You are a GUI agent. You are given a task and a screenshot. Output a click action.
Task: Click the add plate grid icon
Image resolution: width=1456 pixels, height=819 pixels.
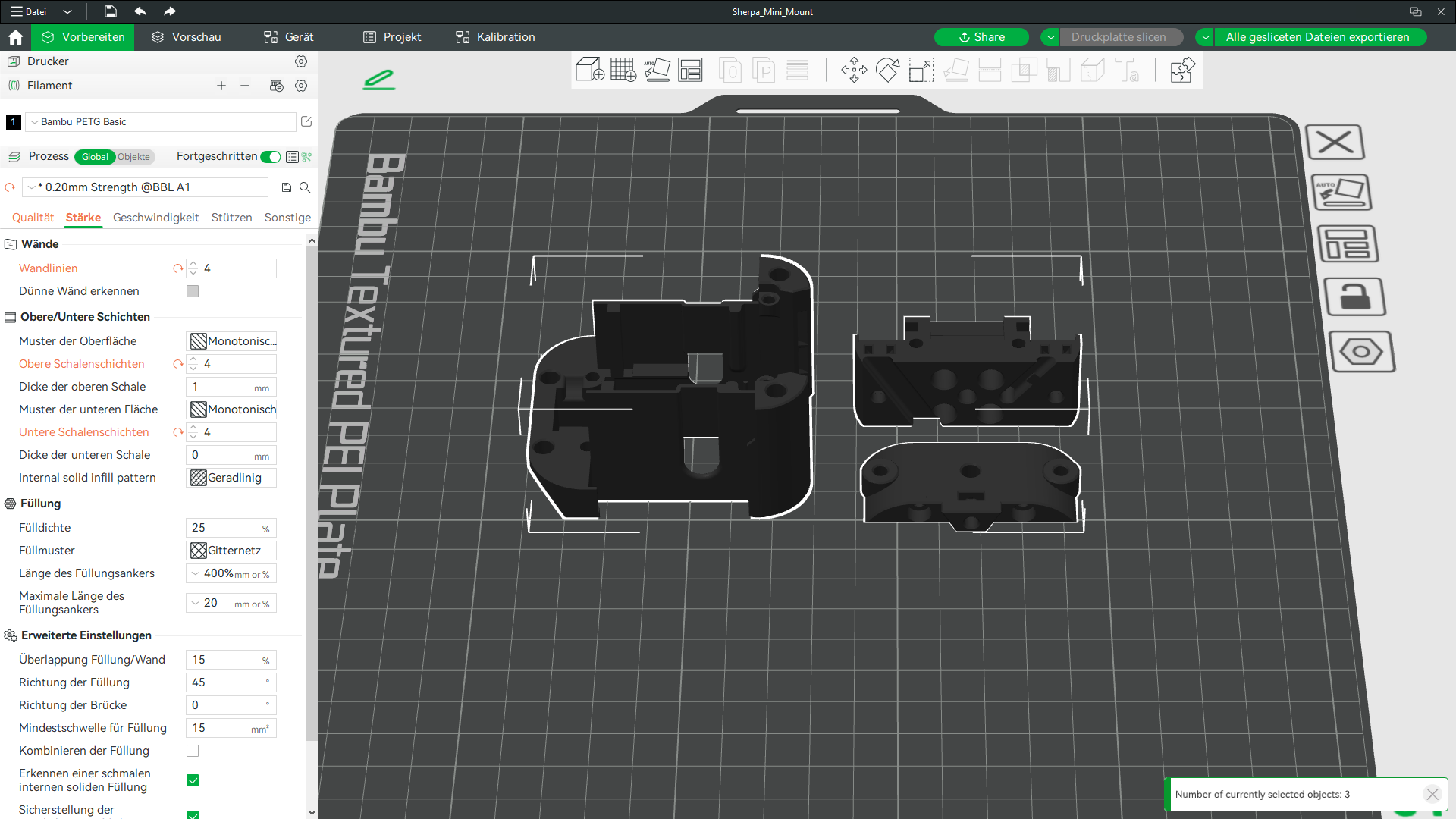[x=623, y=70]
